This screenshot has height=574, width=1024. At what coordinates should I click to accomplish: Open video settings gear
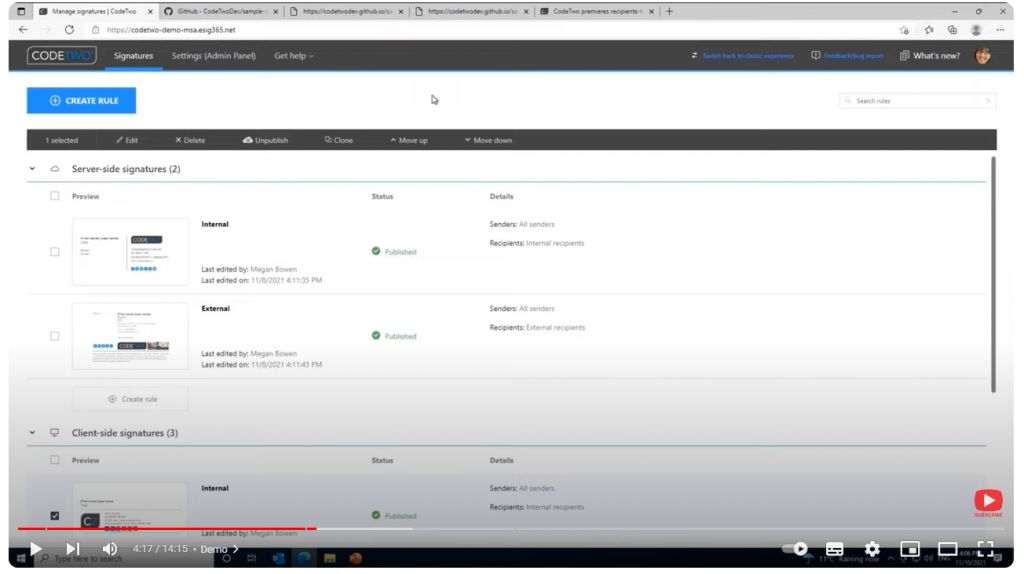[x=872, y=549]
